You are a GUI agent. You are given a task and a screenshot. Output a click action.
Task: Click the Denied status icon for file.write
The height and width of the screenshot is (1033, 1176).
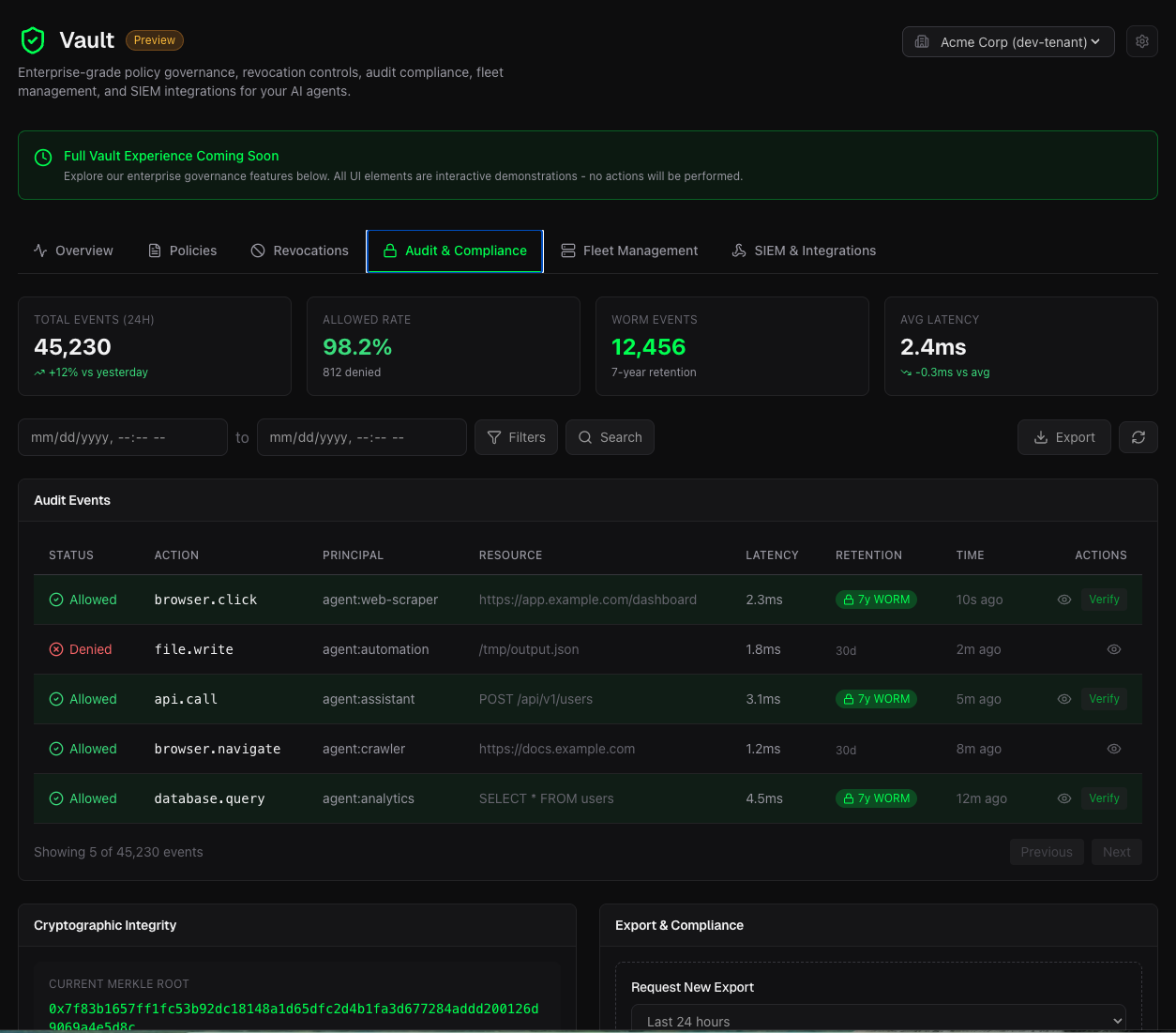(x=56, y=649)
